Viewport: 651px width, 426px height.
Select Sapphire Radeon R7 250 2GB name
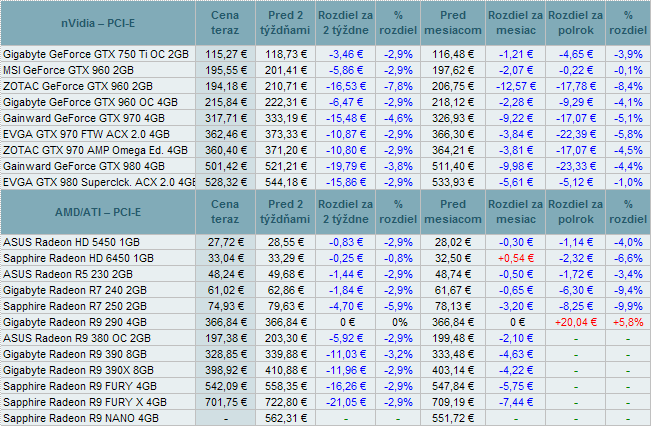(x=75, y=306)
